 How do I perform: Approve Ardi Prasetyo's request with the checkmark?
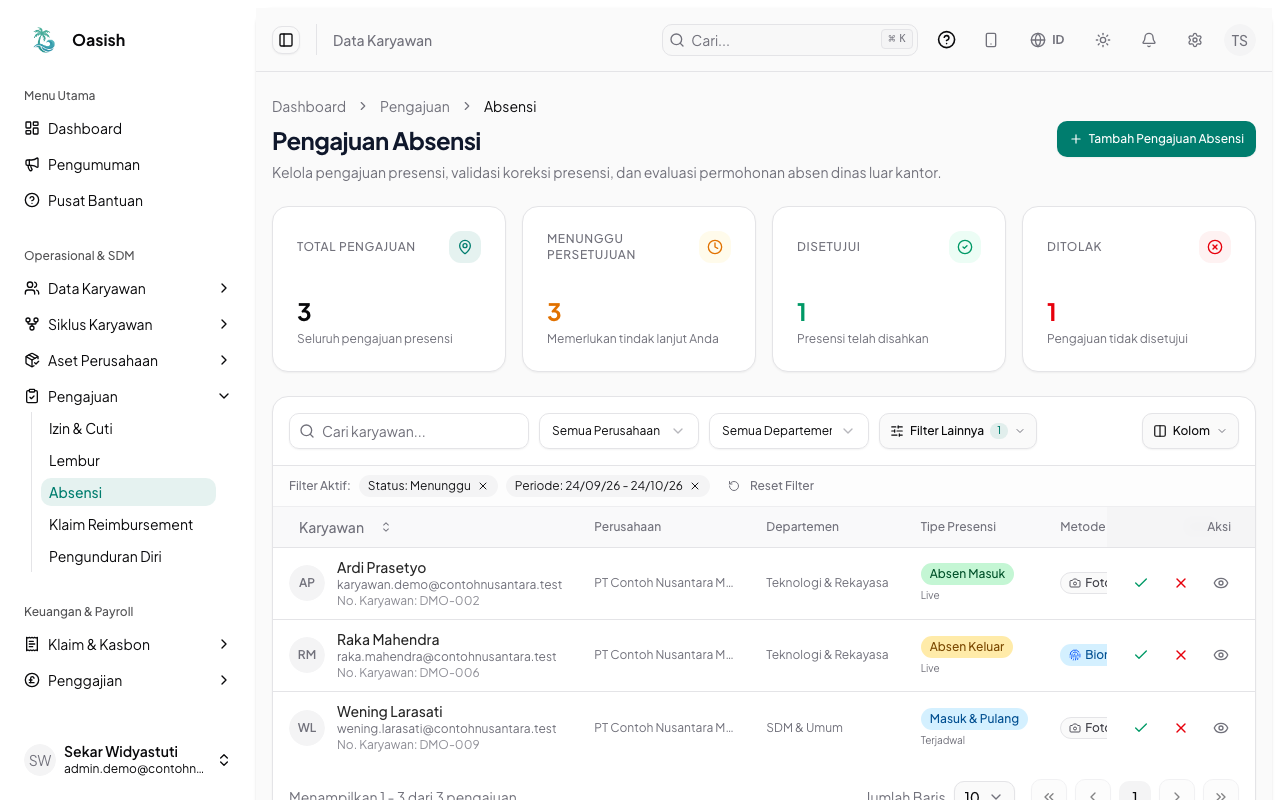1141,583
